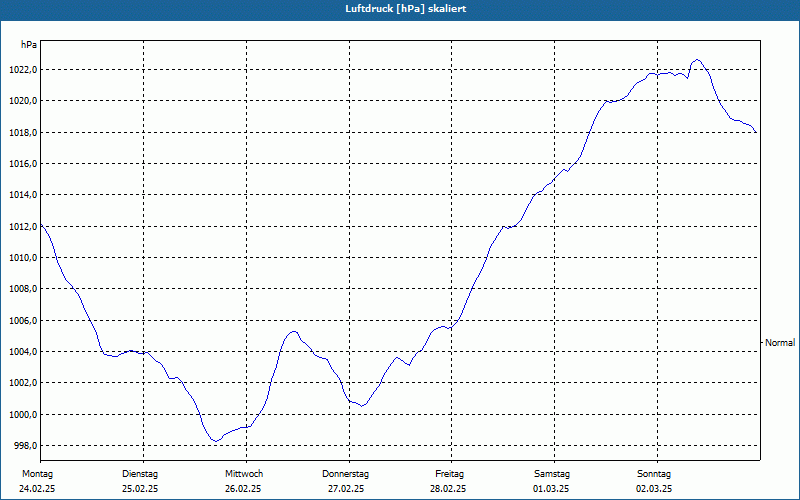Click the date '24.02.25'
This screenshot has width=800, height=500.
[x=37, y=489]
